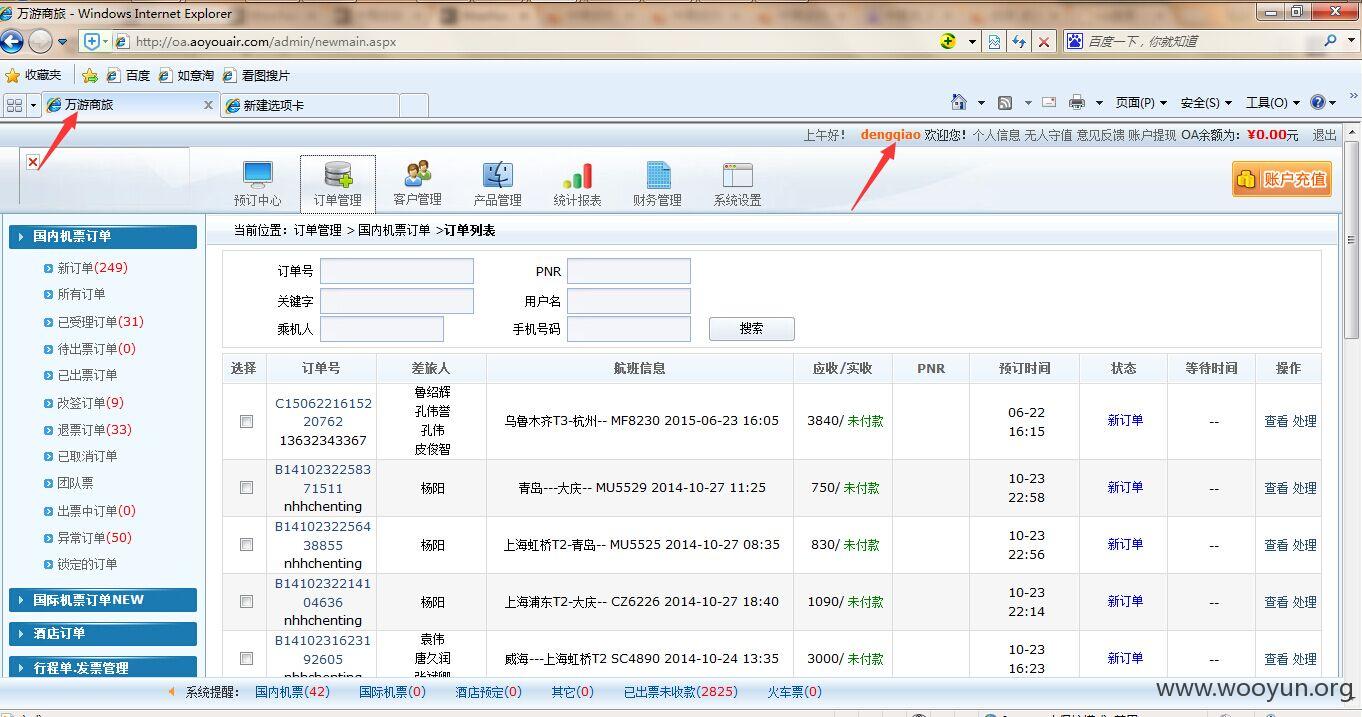1362x717 pixels.
Task: Click the 搜索 search button
Action: point(752,328)
